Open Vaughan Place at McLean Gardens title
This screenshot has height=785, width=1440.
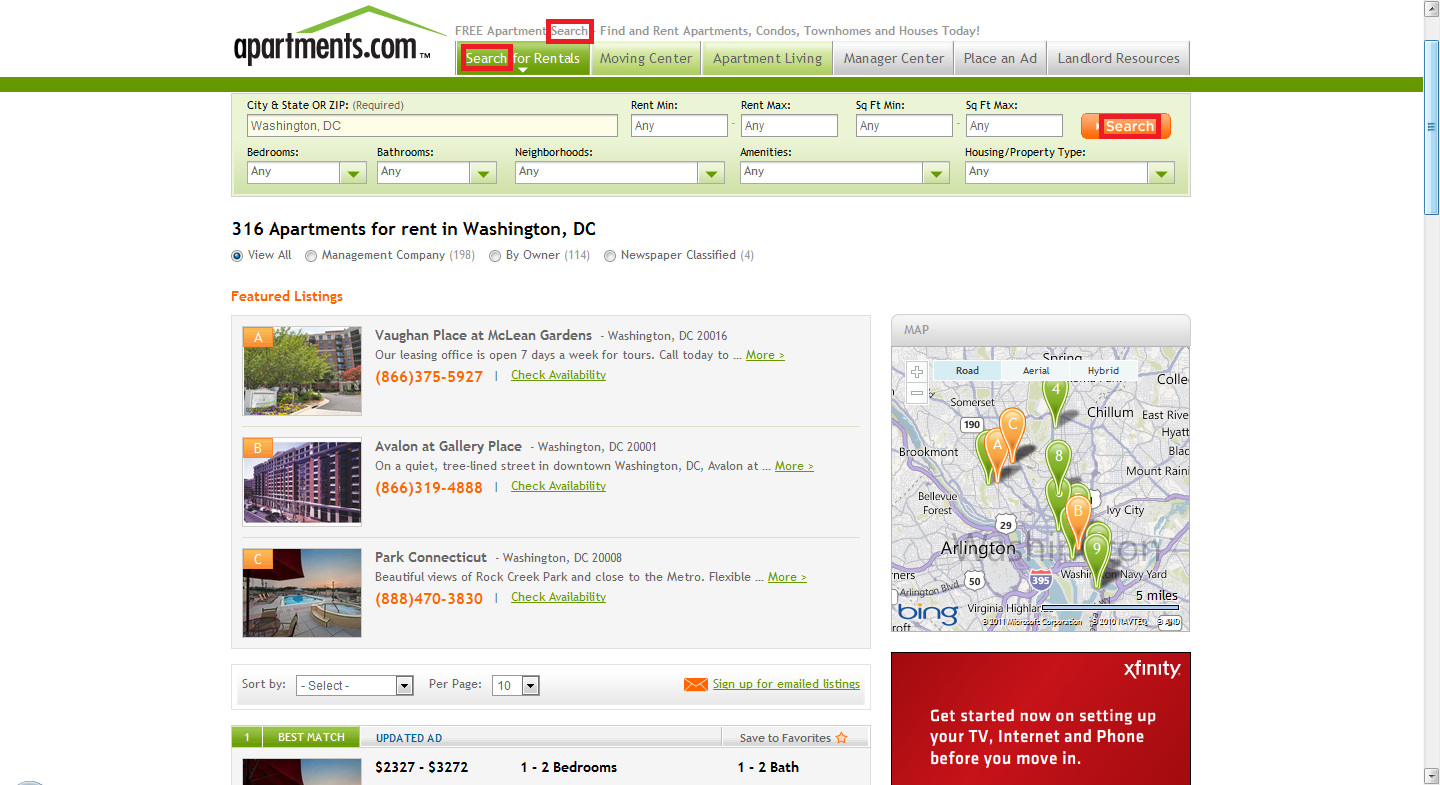point(483,335)
